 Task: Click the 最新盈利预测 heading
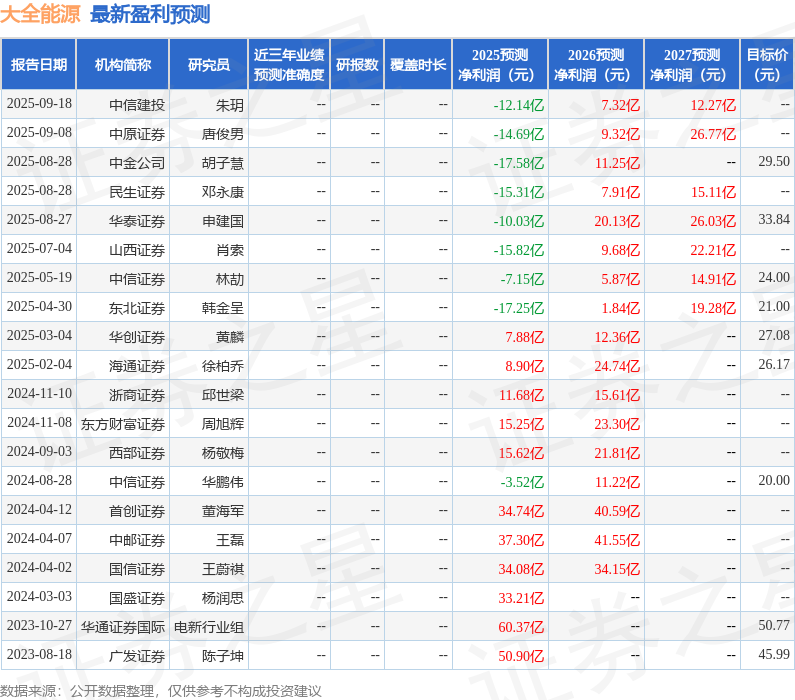(x=150, y=14)
